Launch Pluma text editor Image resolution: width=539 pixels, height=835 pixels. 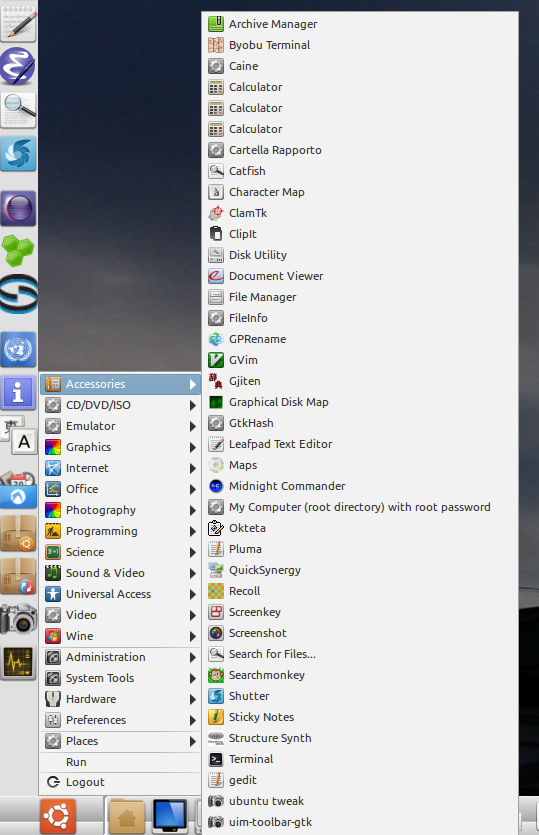click(360, 549)
